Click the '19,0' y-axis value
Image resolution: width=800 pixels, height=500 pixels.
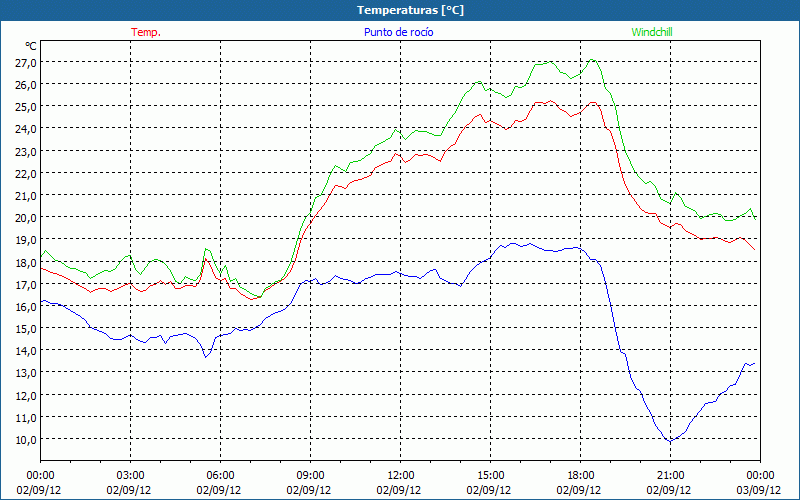26,240
